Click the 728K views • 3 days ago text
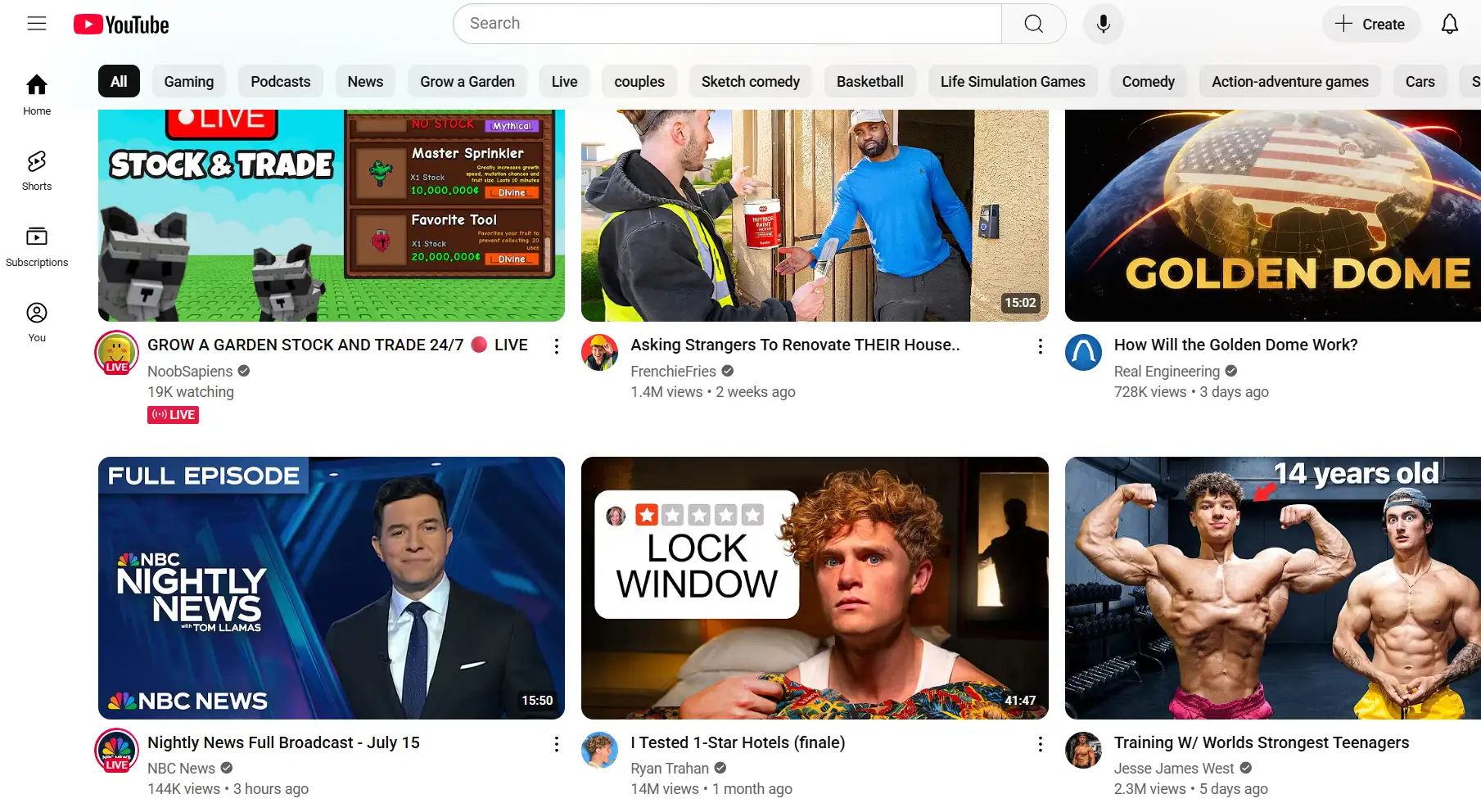 pyautogui.click(x=1191, y=391)
